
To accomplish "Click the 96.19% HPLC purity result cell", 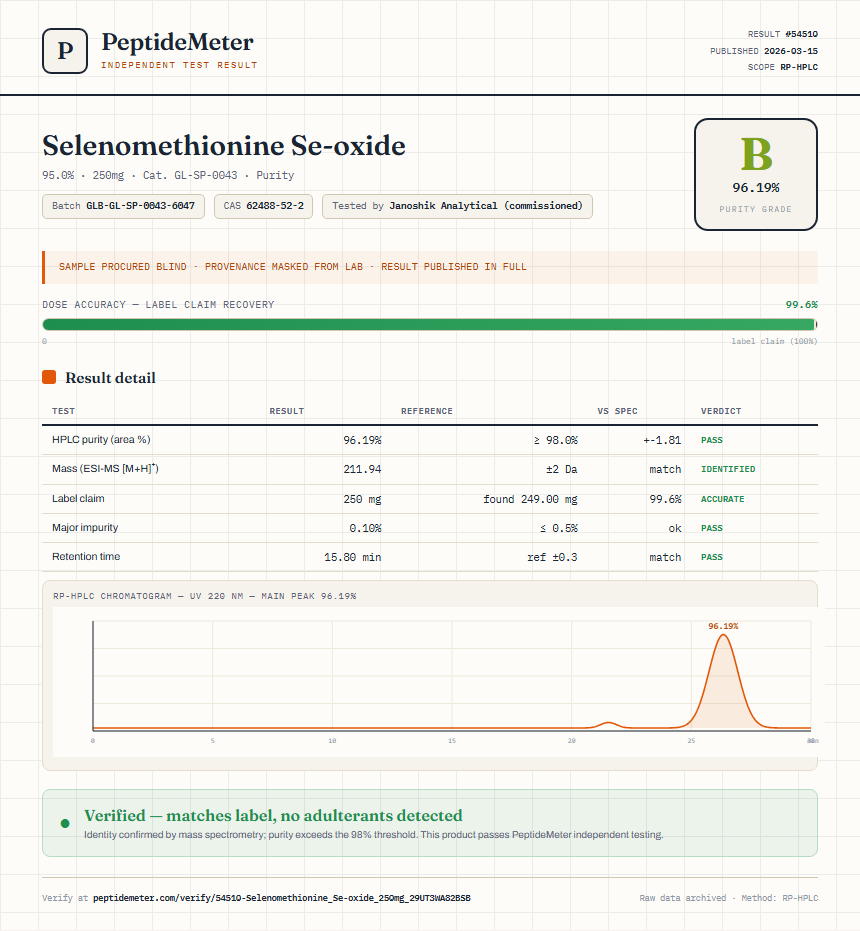I will (362, 440).
